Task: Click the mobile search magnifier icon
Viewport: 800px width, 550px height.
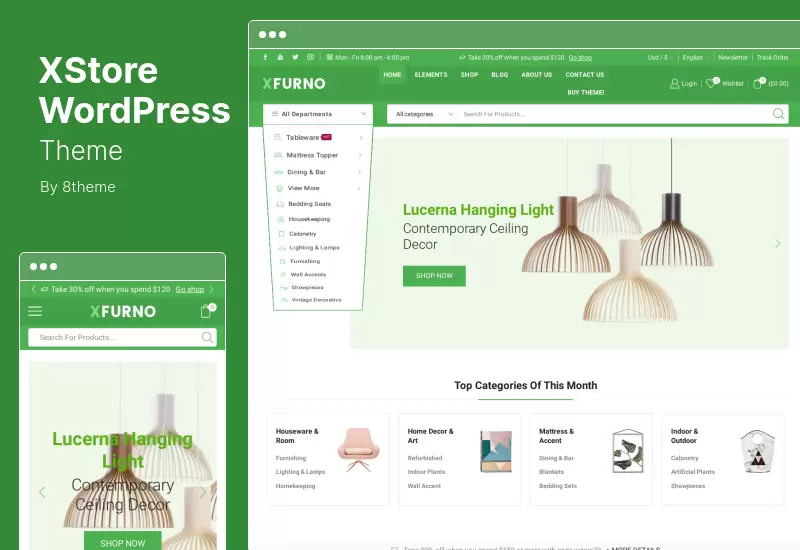Action: [x=207, y=337]
